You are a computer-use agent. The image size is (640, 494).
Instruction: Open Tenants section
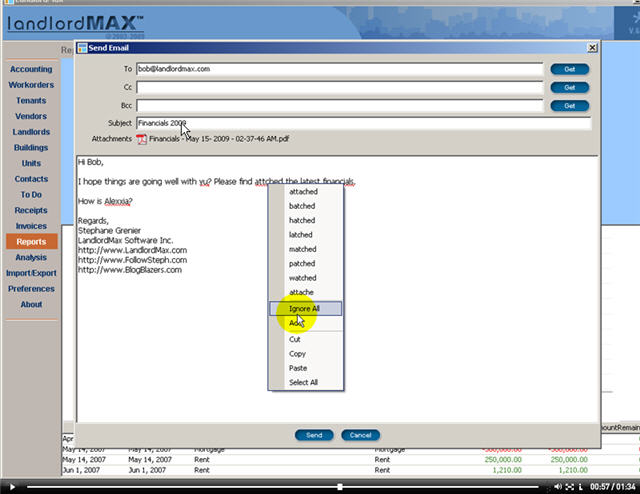[x=31, y=100]
